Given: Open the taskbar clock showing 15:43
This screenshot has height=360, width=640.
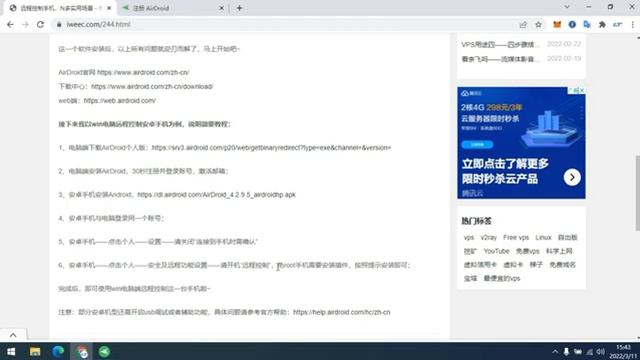Looking at the screenshot, I should 623,351.
